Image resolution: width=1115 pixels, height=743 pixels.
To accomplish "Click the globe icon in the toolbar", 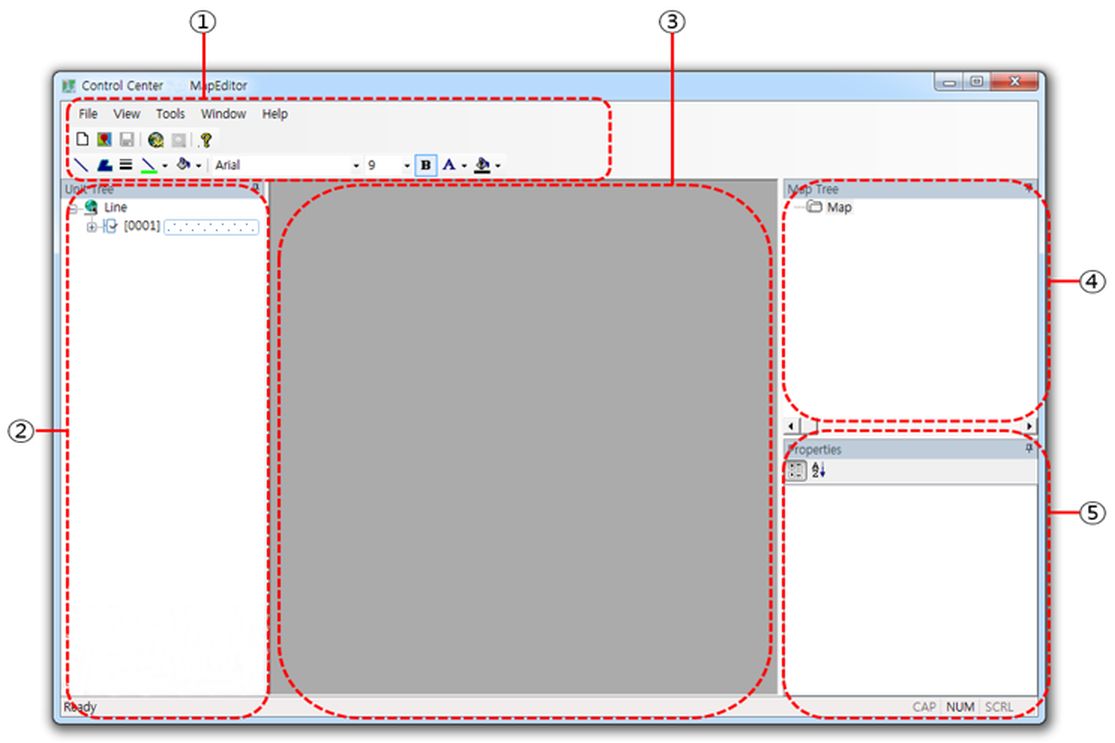I will point(156,140).
